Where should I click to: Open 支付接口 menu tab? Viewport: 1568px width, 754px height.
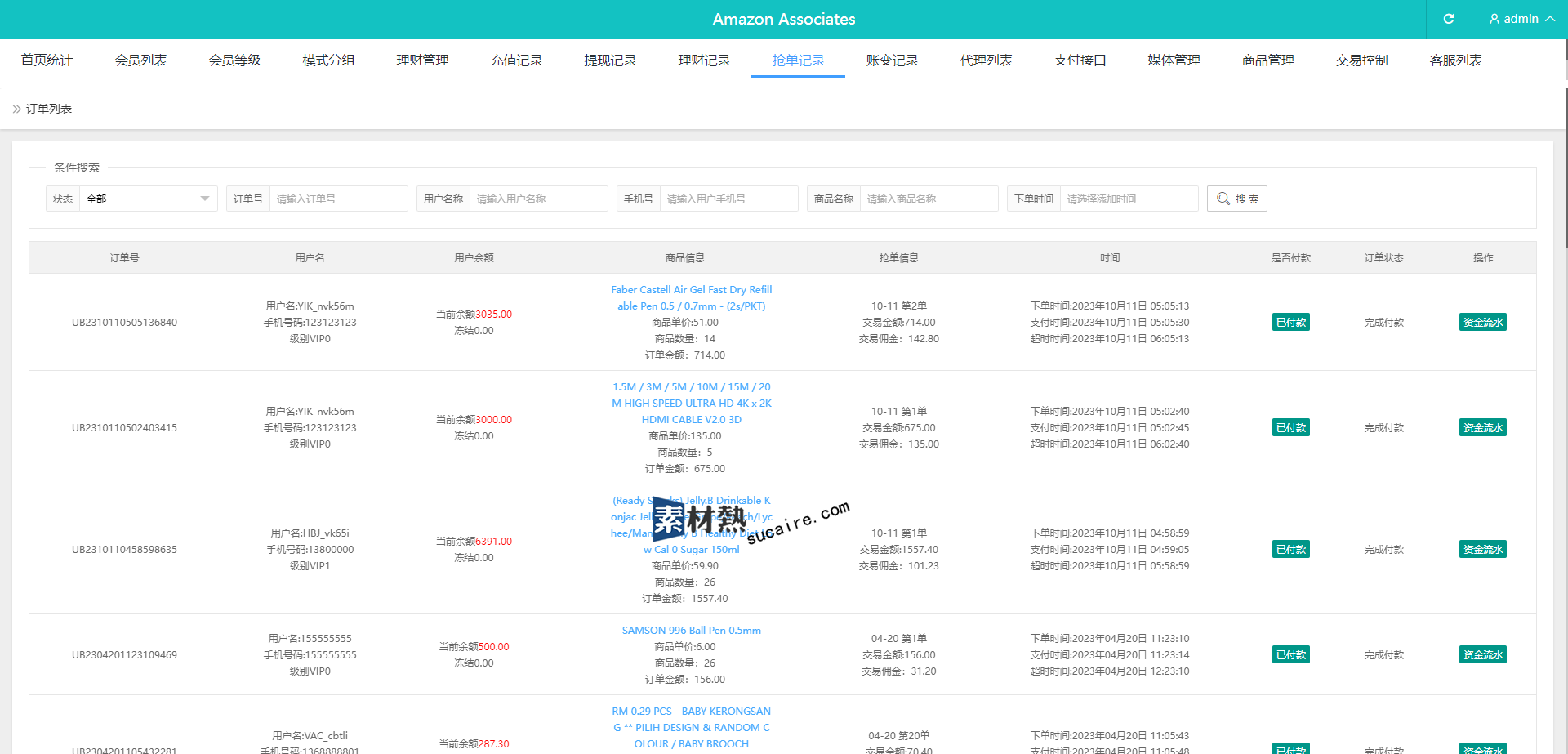1080,60
